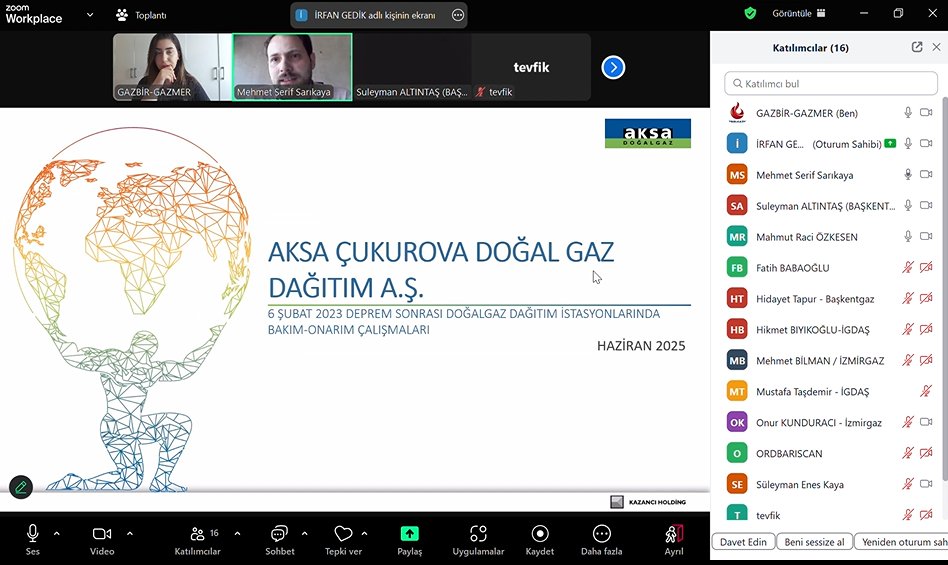The image size is (948, 565).
Task: Click the MS avatar for Mehmet Serif Sarıkaya
Action: coord(737,175)
